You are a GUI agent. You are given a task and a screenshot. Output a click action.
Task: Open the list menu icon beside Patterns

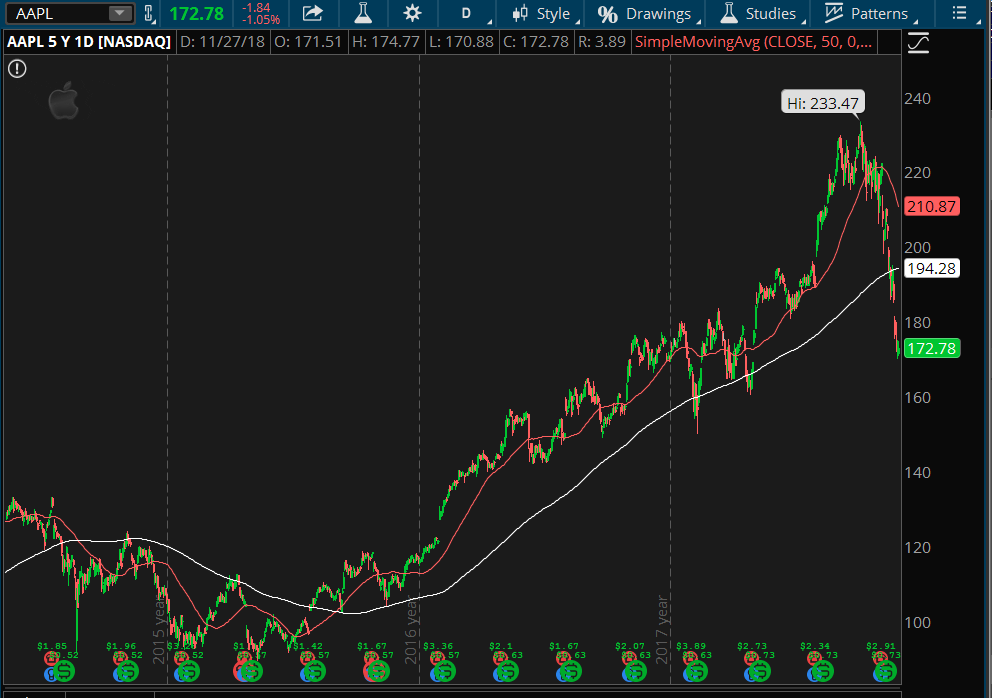pos(960,13)
